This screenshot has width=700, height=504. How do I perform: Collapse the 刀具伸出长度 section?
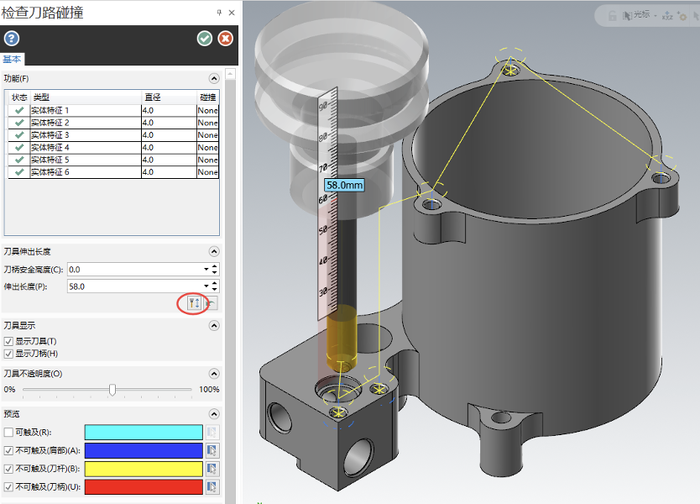(214, 252)
